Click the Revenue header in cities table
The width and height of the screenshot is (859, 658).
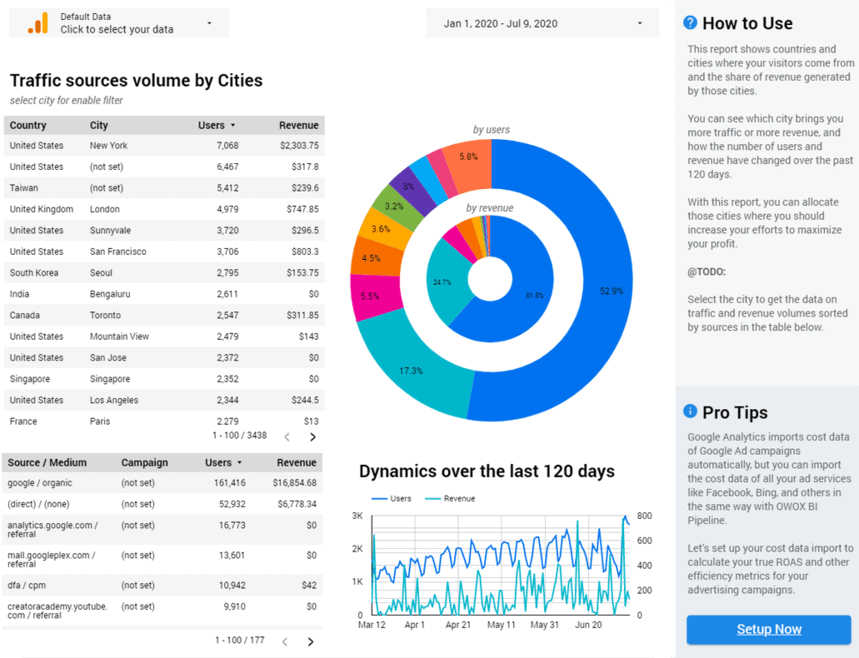[x=298, y=126]
